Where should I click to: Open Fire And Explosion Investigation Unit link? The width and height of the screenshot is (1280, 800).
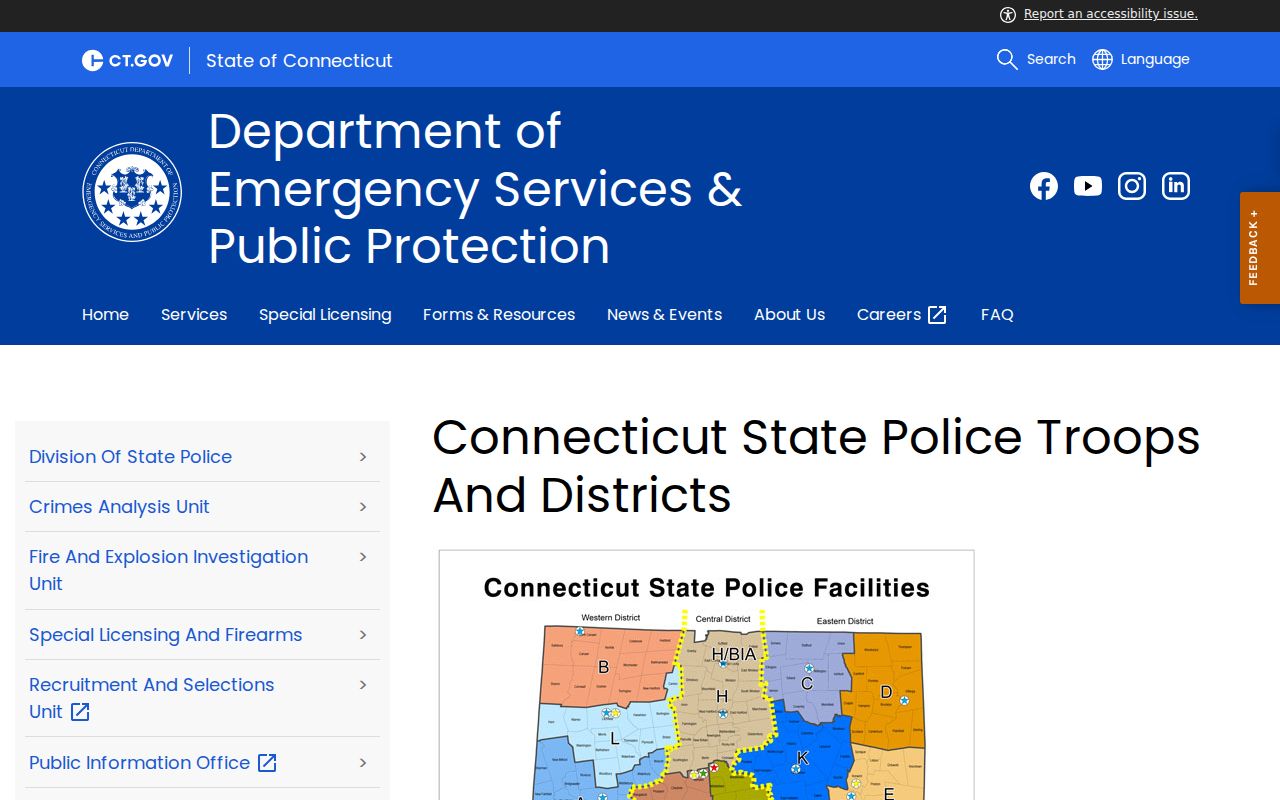point(168,570)
